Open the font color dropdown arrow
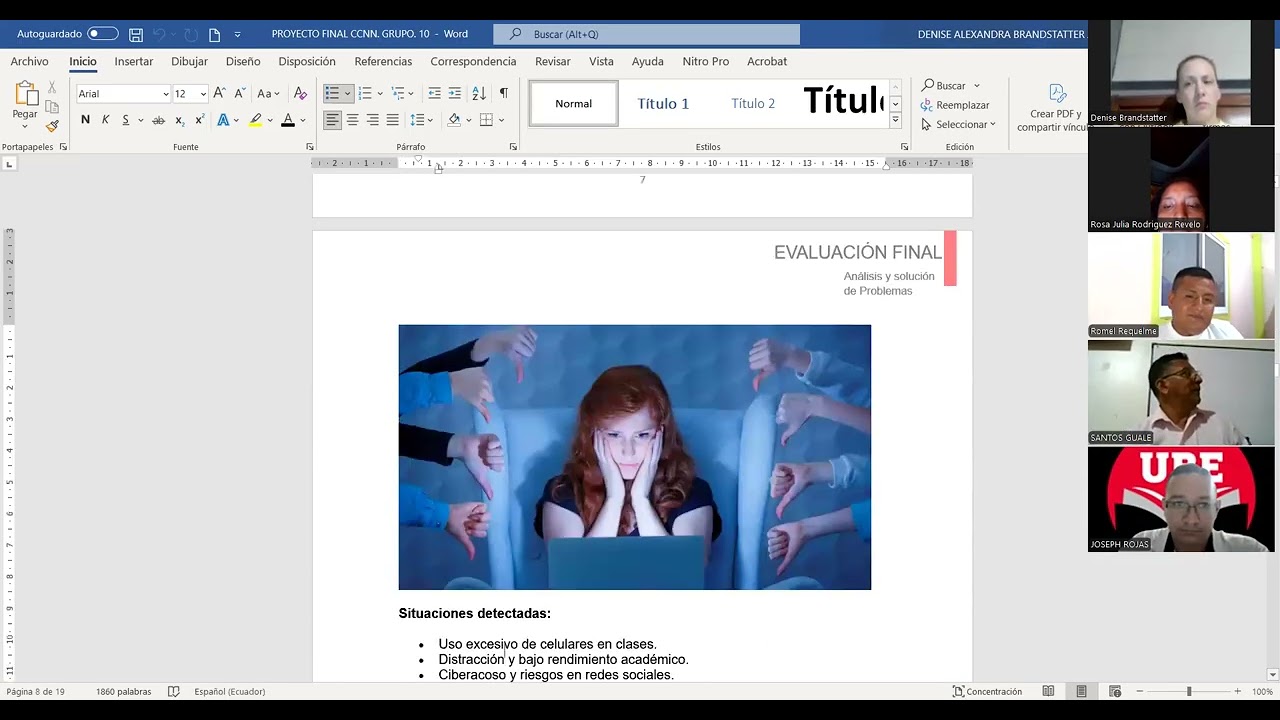 302,120
